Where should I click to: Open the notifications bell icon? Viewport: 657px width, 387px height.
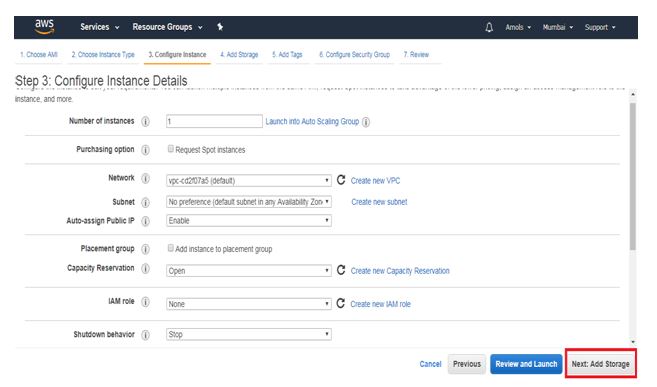489,27
